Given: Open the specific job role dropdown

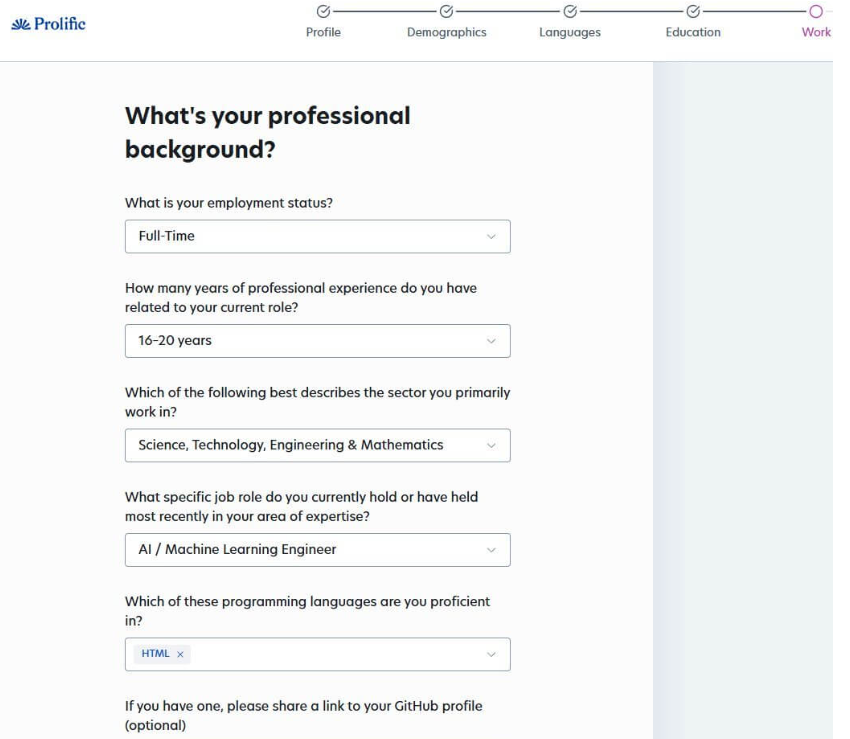Looking at the screenshot, I should pyautogui.click(x=318, y=550).
